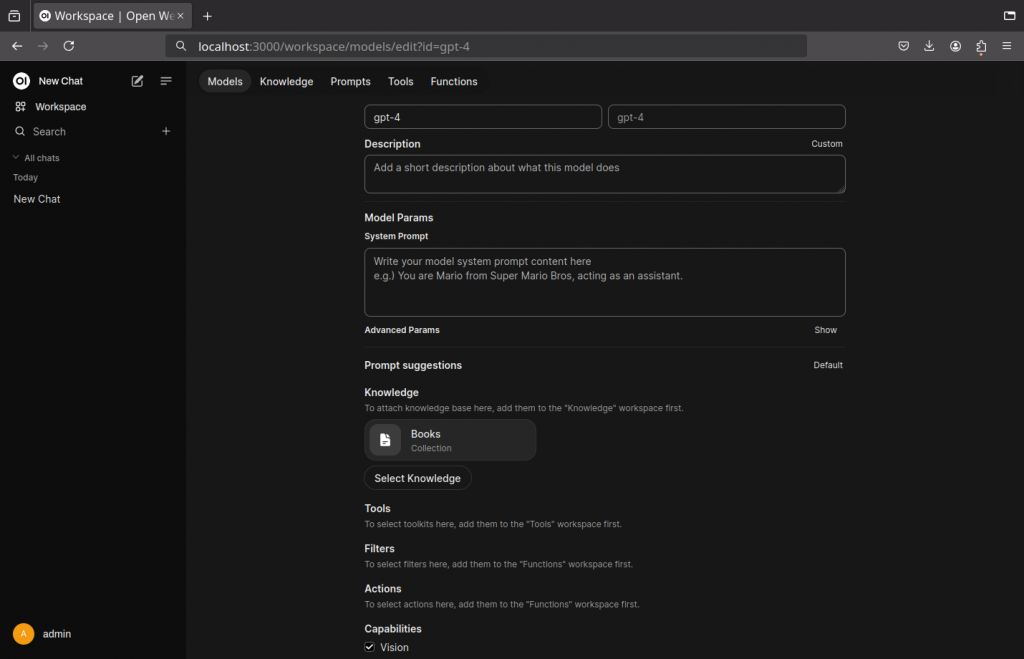The height and width of the screenshot is (659, 1024).
Task: Open the browser extensions icon
Action: [981, 46]
